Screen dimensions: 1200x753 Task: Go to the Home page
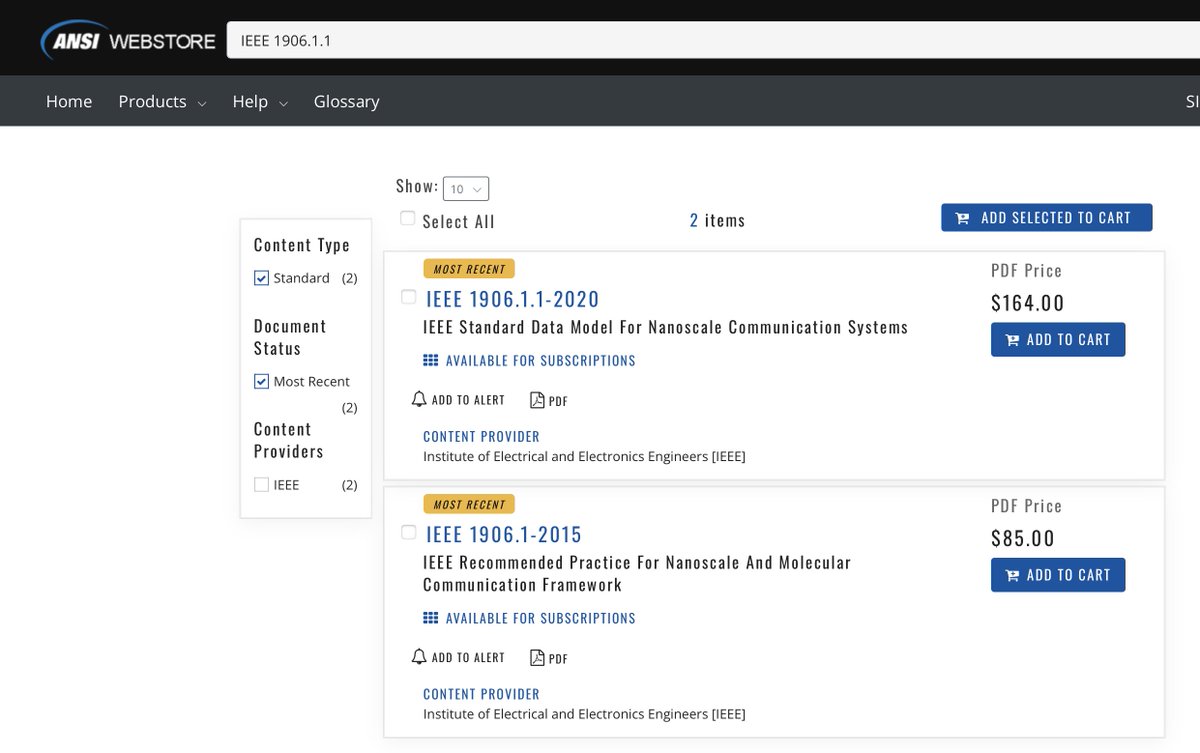69,101
